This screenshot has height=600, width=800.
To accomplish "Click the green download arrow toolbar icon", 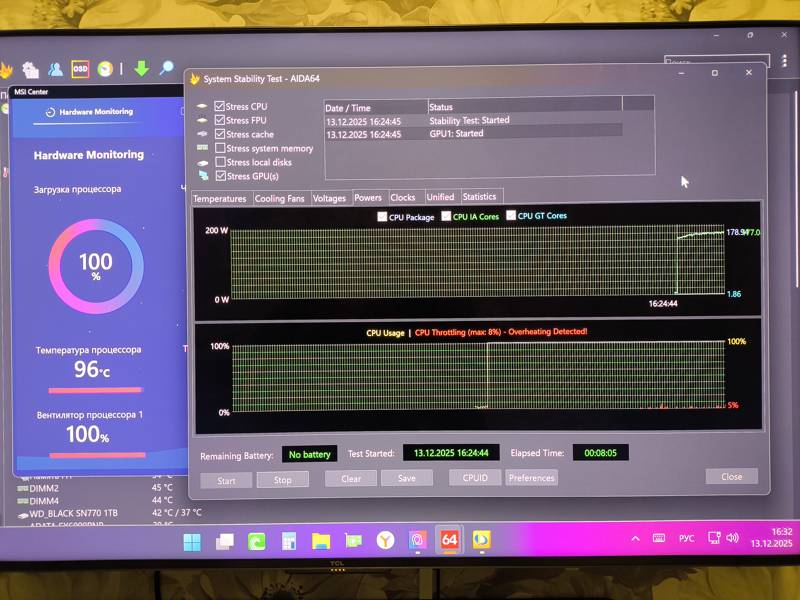I will tap(141, 68).
